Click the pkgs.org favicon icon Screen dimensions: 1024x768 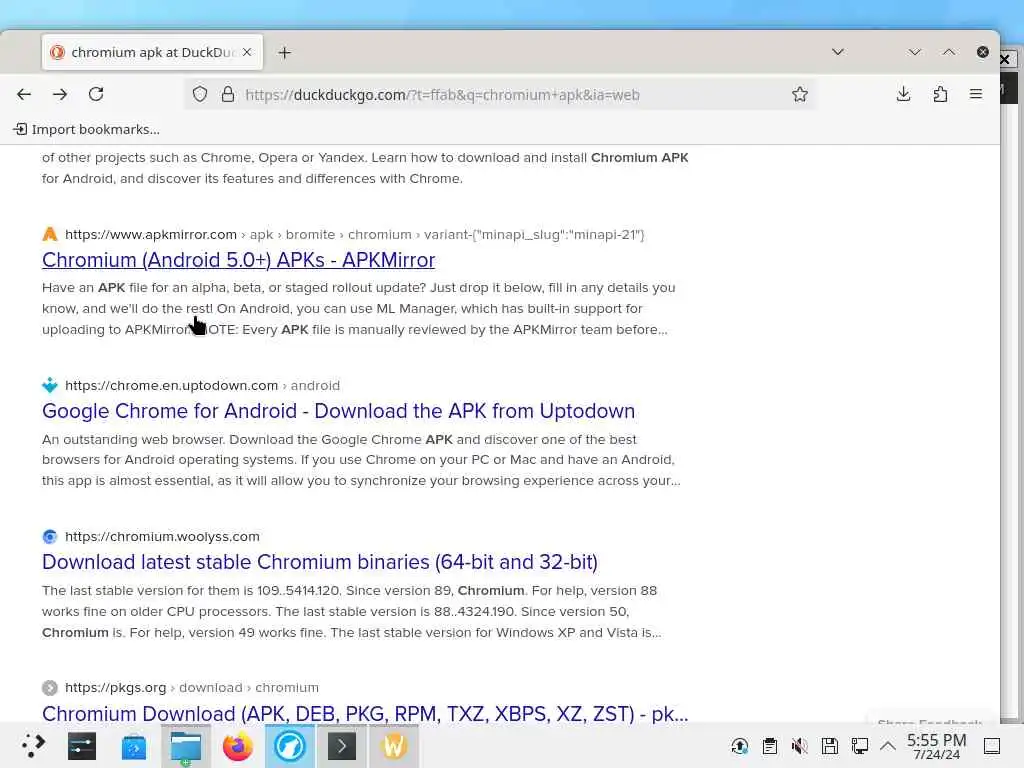[x=50, y=687]
